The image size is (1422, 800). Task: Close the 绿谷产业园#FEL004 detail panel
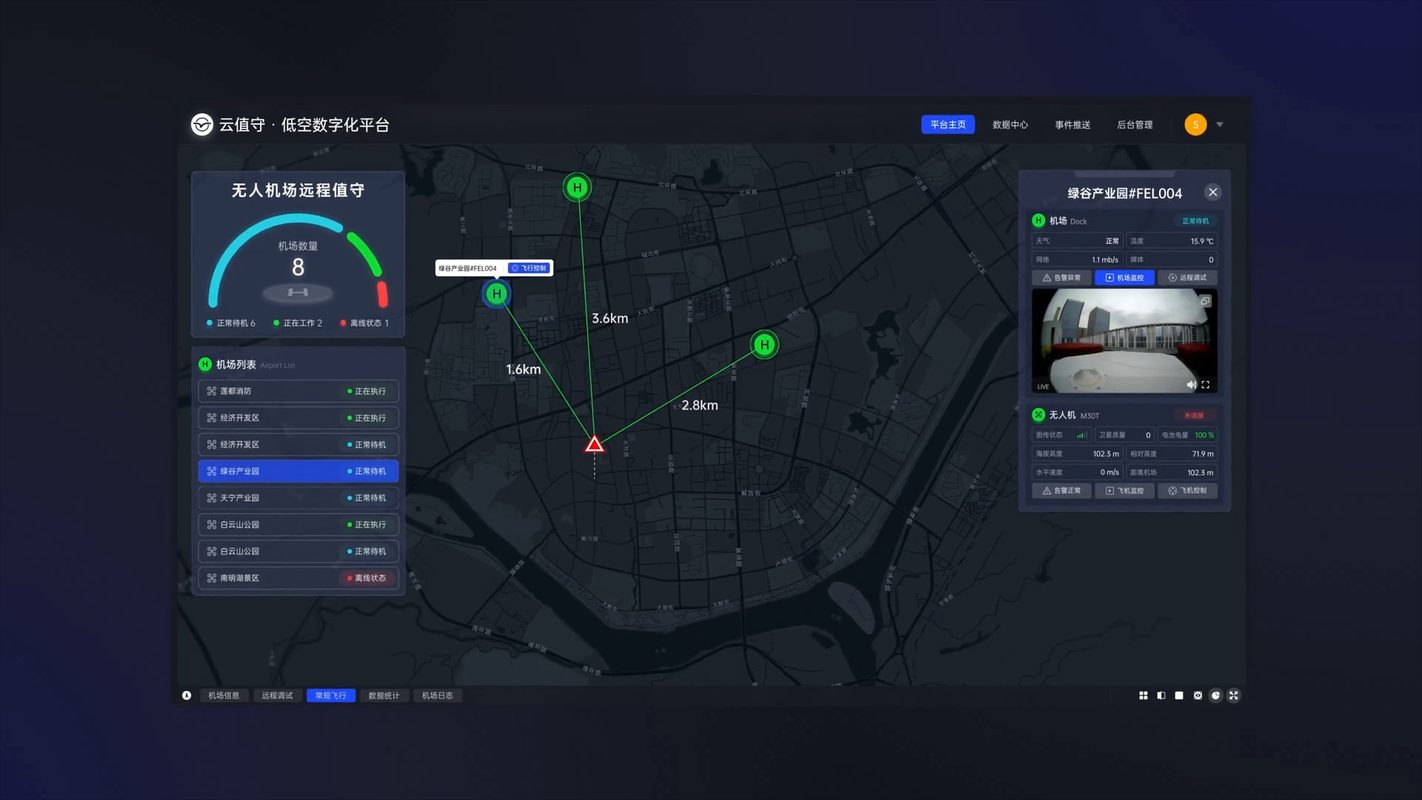pos(1212,192)
